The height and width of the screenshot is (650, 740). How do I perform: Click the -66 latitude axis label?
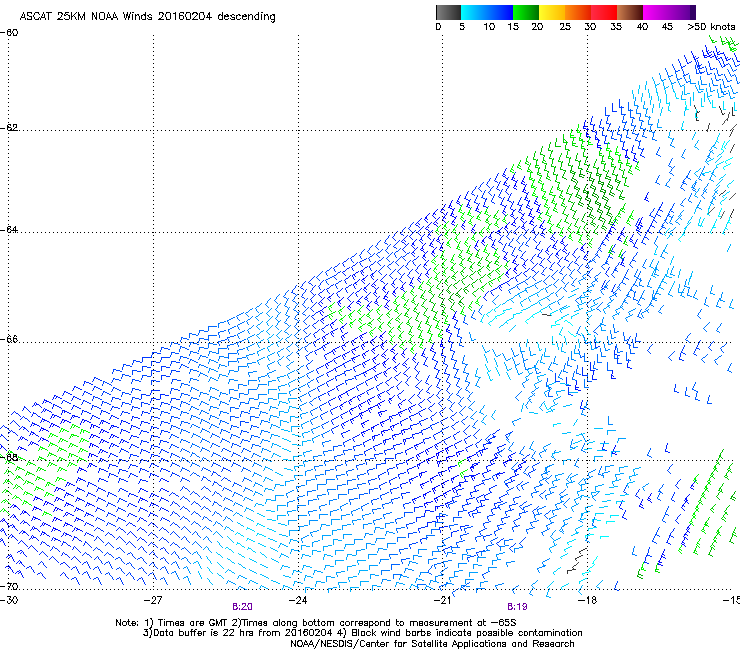[x=9, y=339]
